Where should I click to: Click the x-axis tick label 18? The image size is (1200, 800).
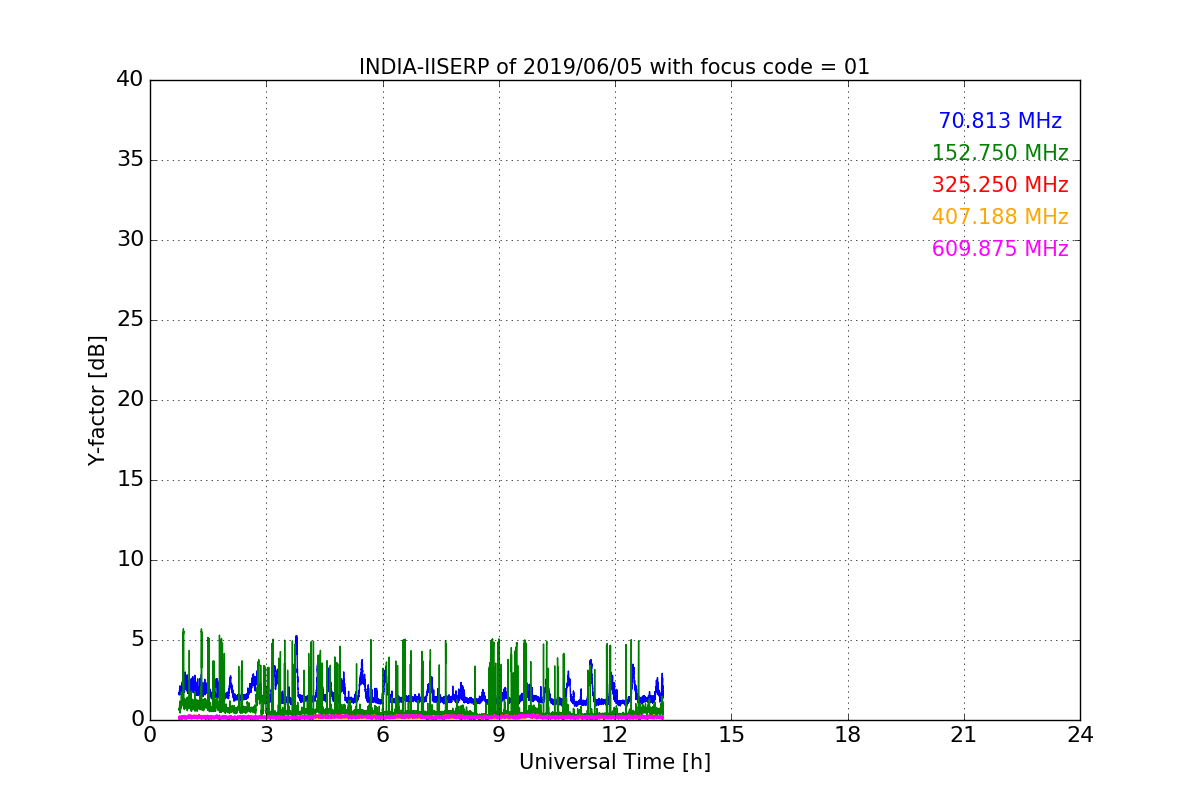(848, 735)
